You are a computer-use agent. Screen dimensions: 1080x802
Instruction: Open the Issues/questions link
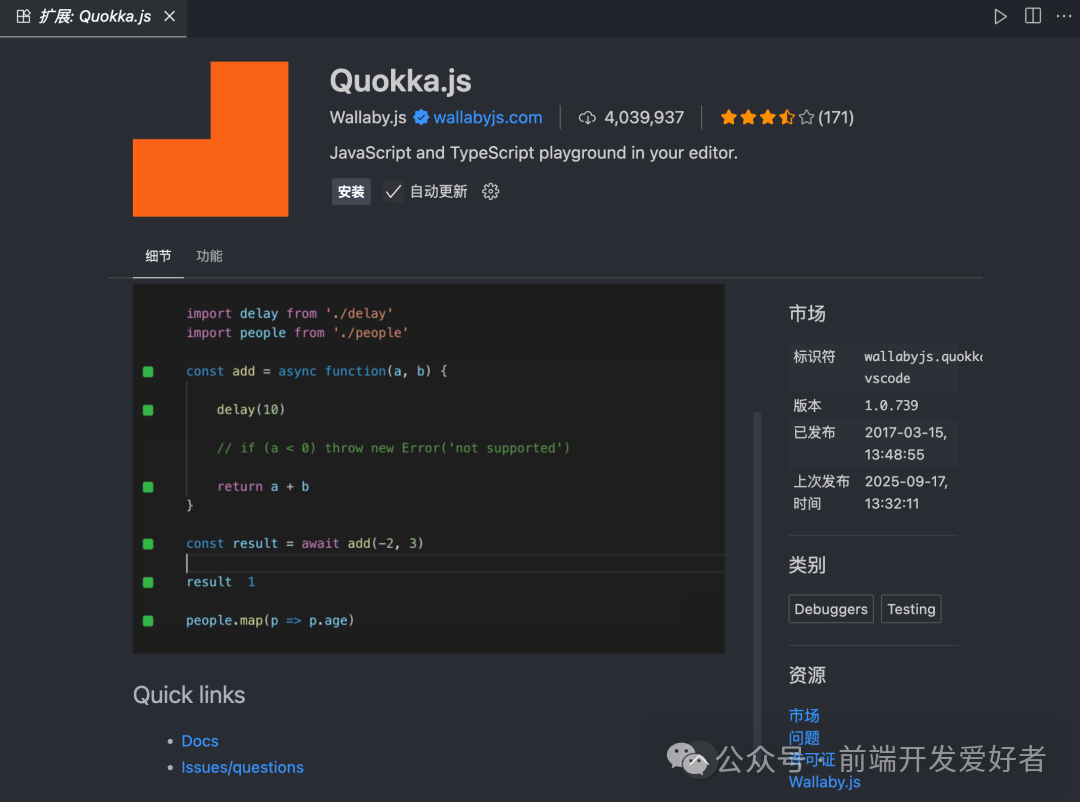pos(242,767)
